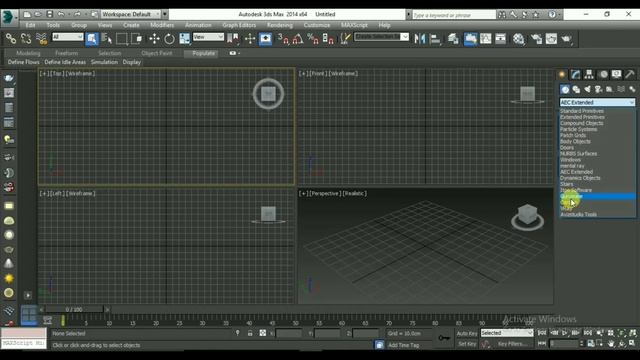Open the Modify panel tab
The height and width of the screenshot is (360, 640).
[576, 74]
